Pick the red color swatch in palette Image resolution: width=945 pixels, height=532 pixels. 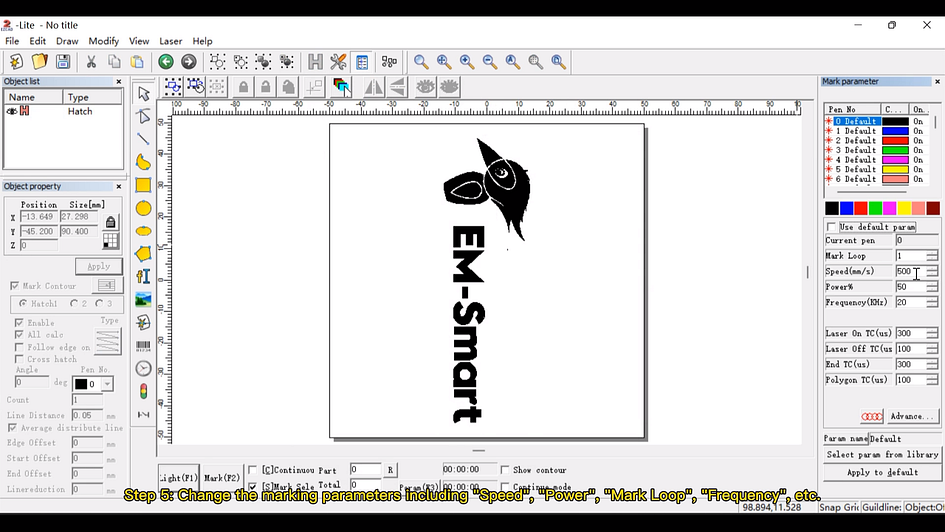click(861, 208)
